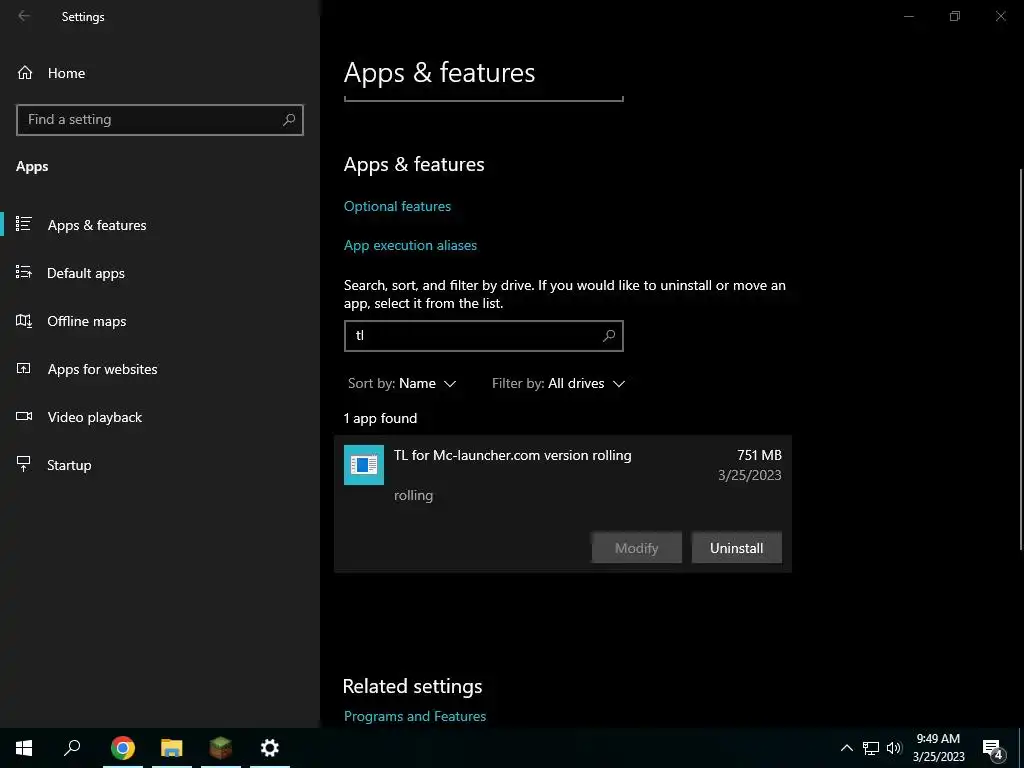
Task: Open Google Chrome from the taskbar
Action: point(123,748)
